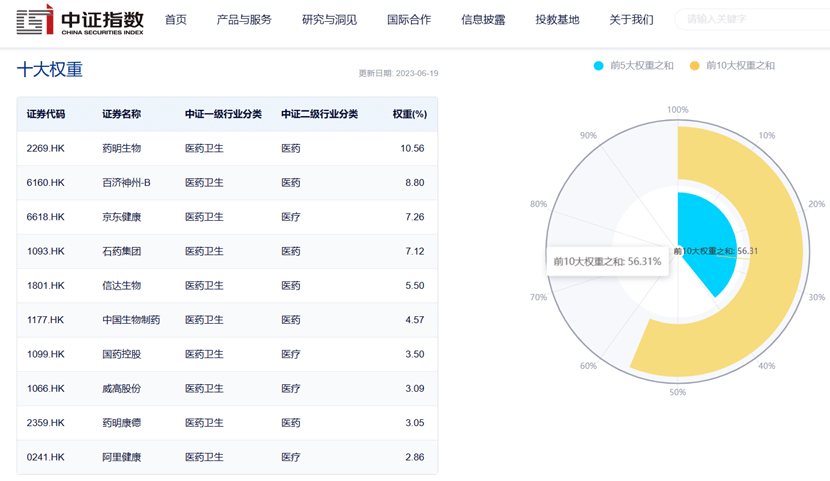Select security code 1177.HK

pos(46,320)
